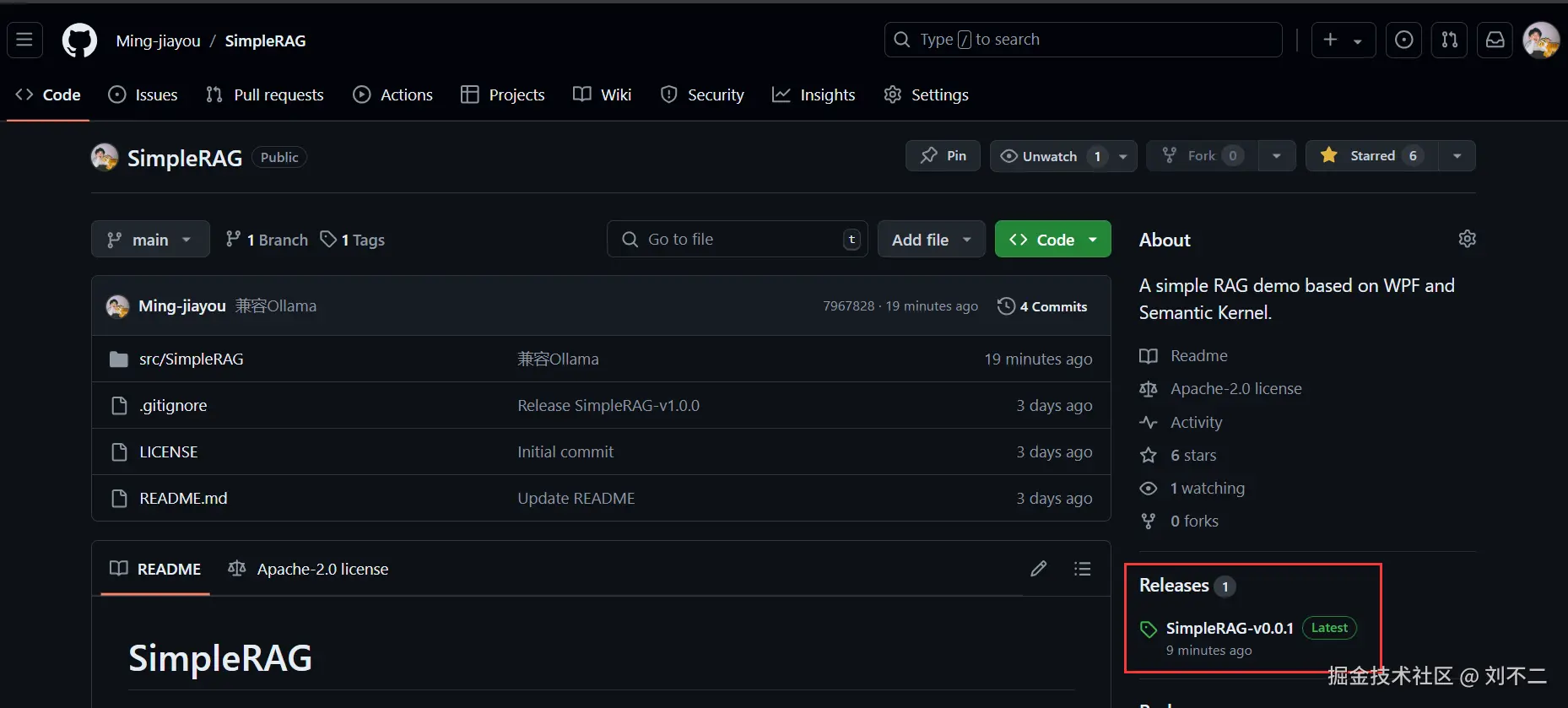
Task: Open the notifications inbox icon
Action: [1495, 40]
